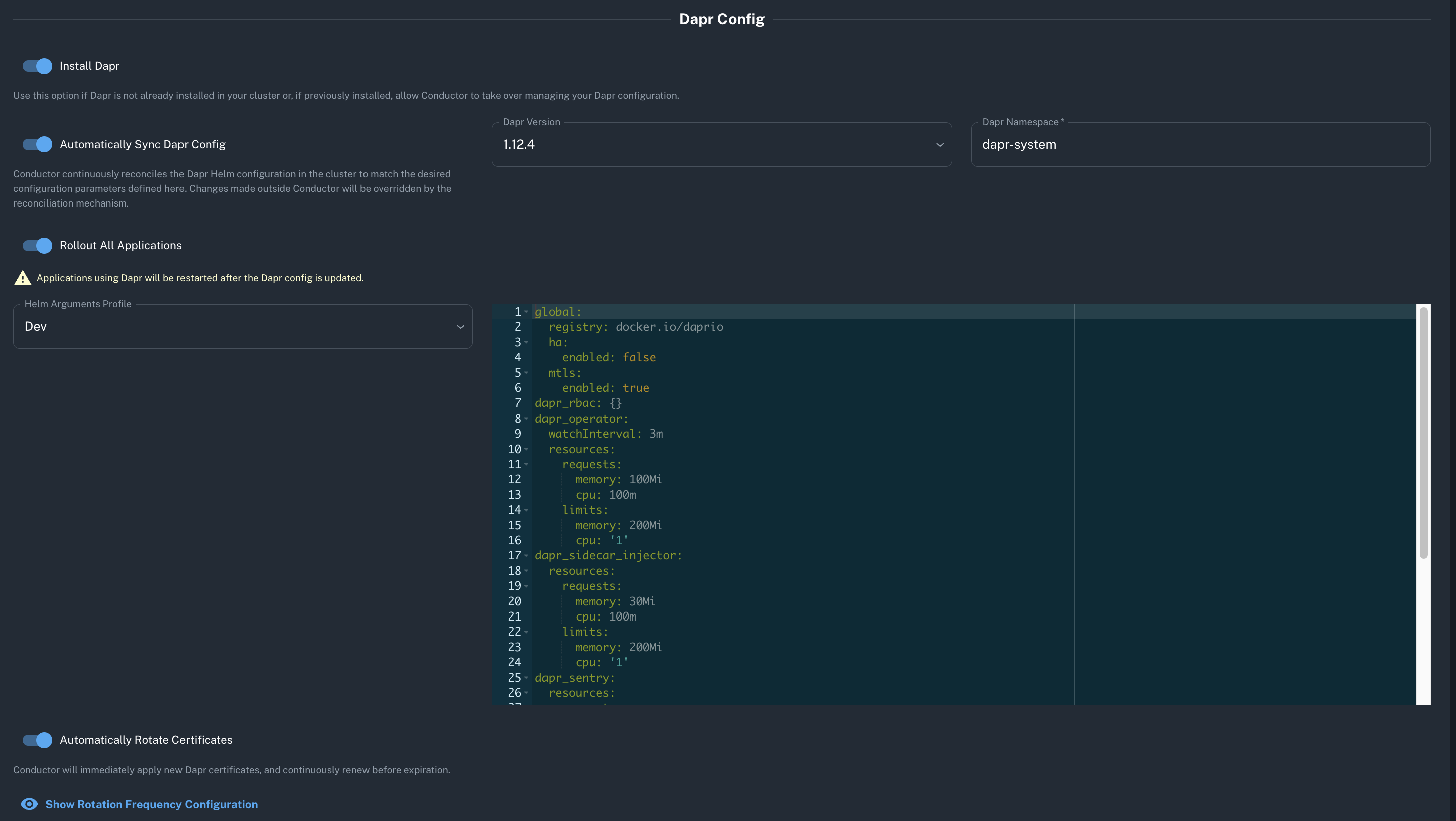The width and height of the screenshot is (1456, 821).
Task: Click line number 2 in the gutter
Action: (518, 327)
